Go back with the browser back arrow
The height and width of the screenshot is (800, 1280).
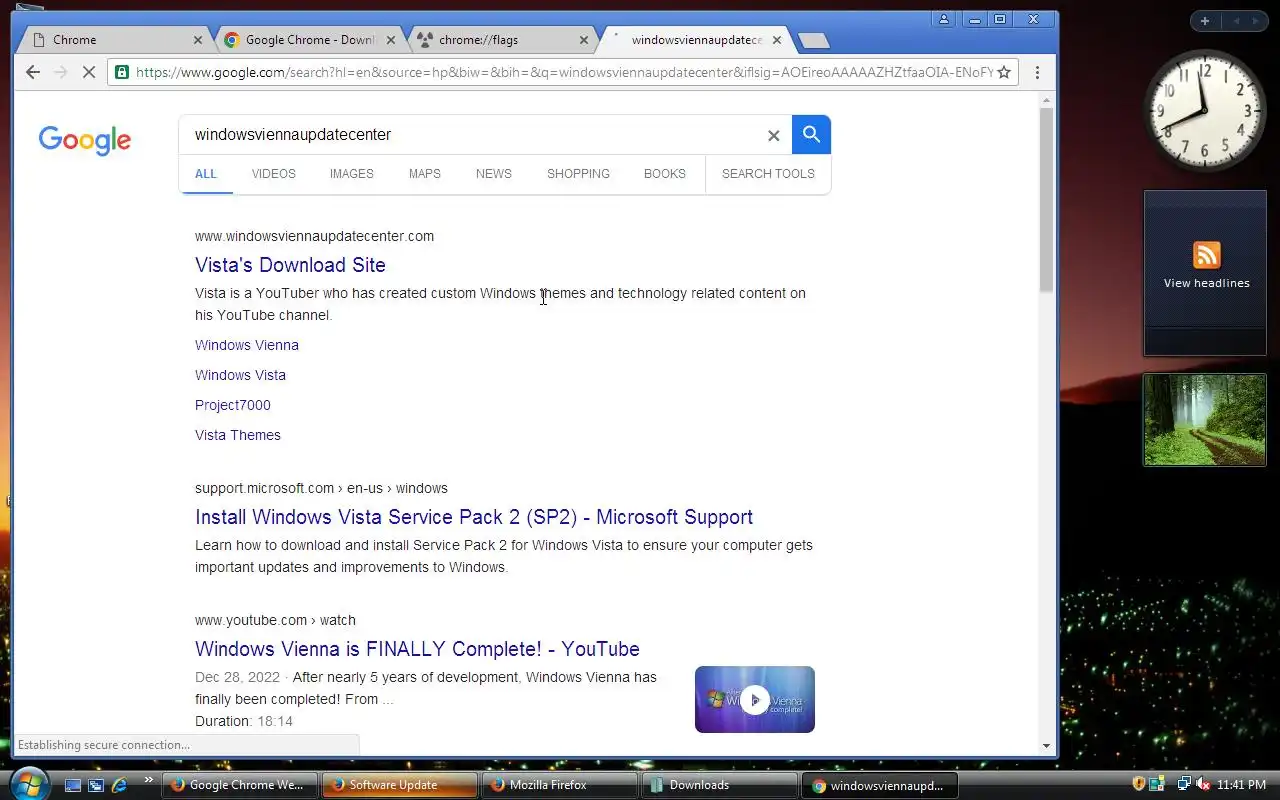pos(33,72)
